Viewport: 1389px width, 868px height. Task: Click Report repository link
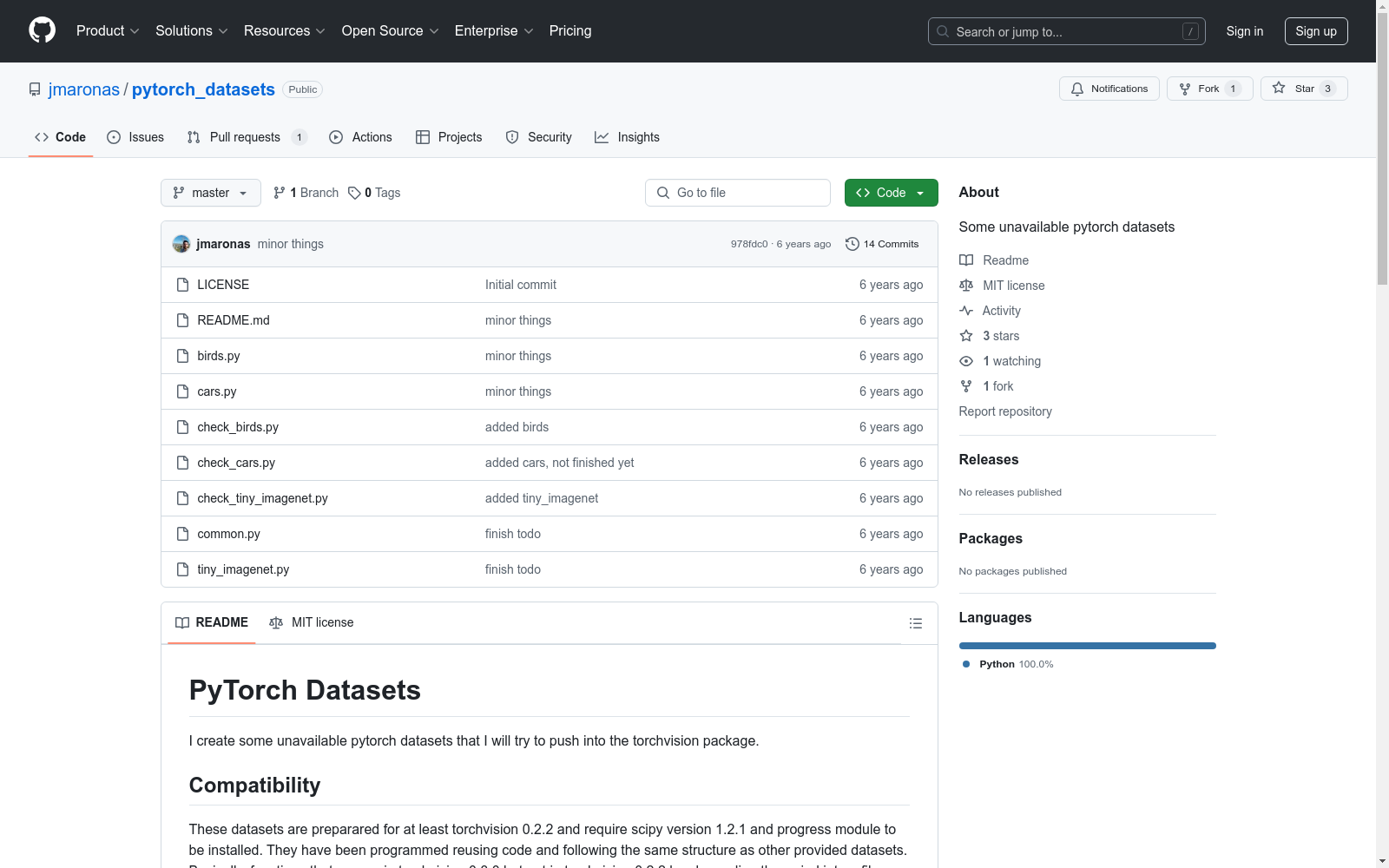[x=1005, y=411]
